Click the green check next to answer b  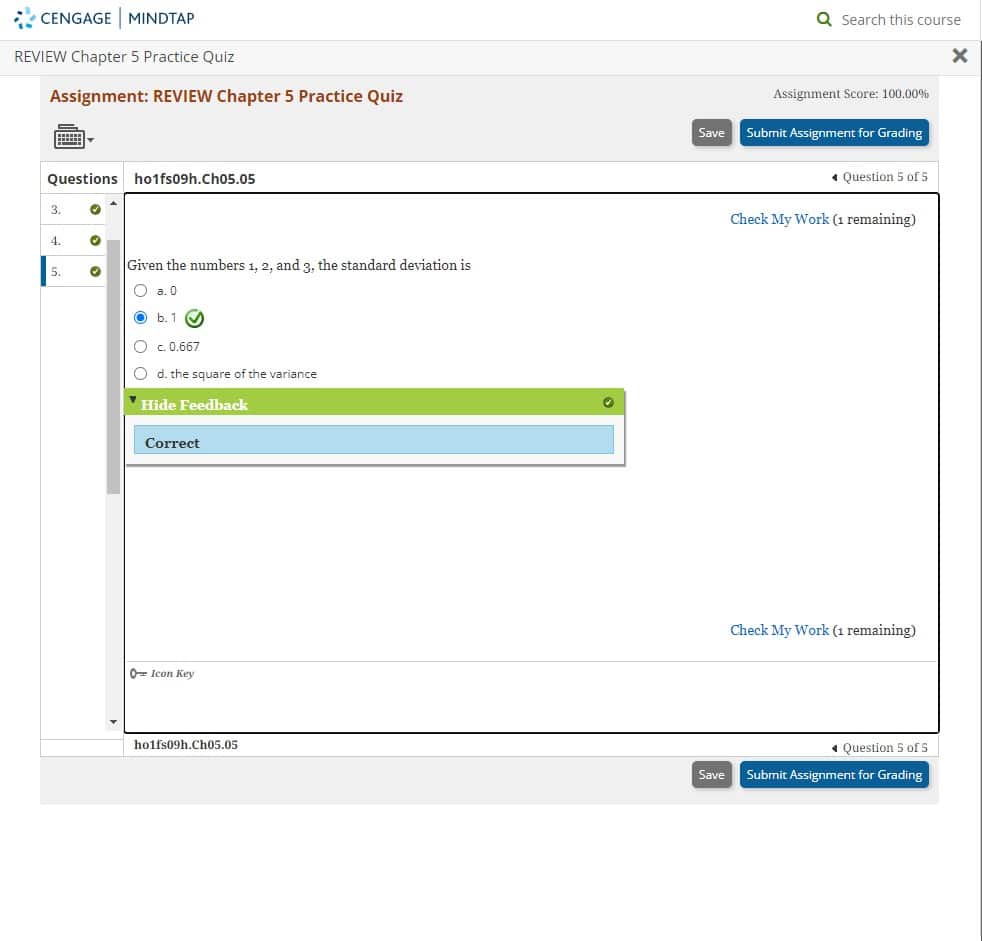click(194, 318)
